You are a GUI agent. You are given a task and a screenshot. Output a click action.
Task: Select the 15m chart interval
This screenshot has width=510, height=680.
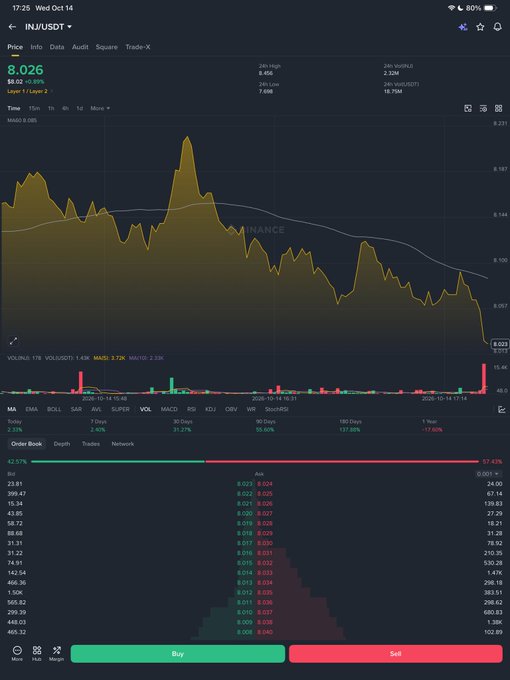[x=34, y=108]
